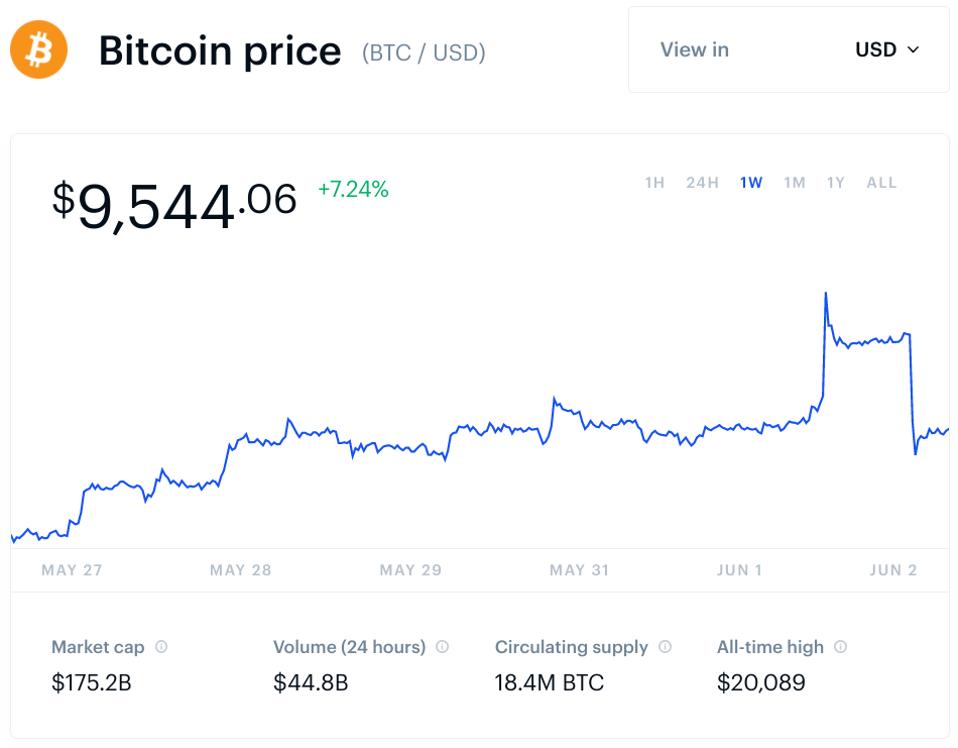This screenshot has width=958, height=748.
Task: Toggle the 1W time range on
Action: (753, 183)
